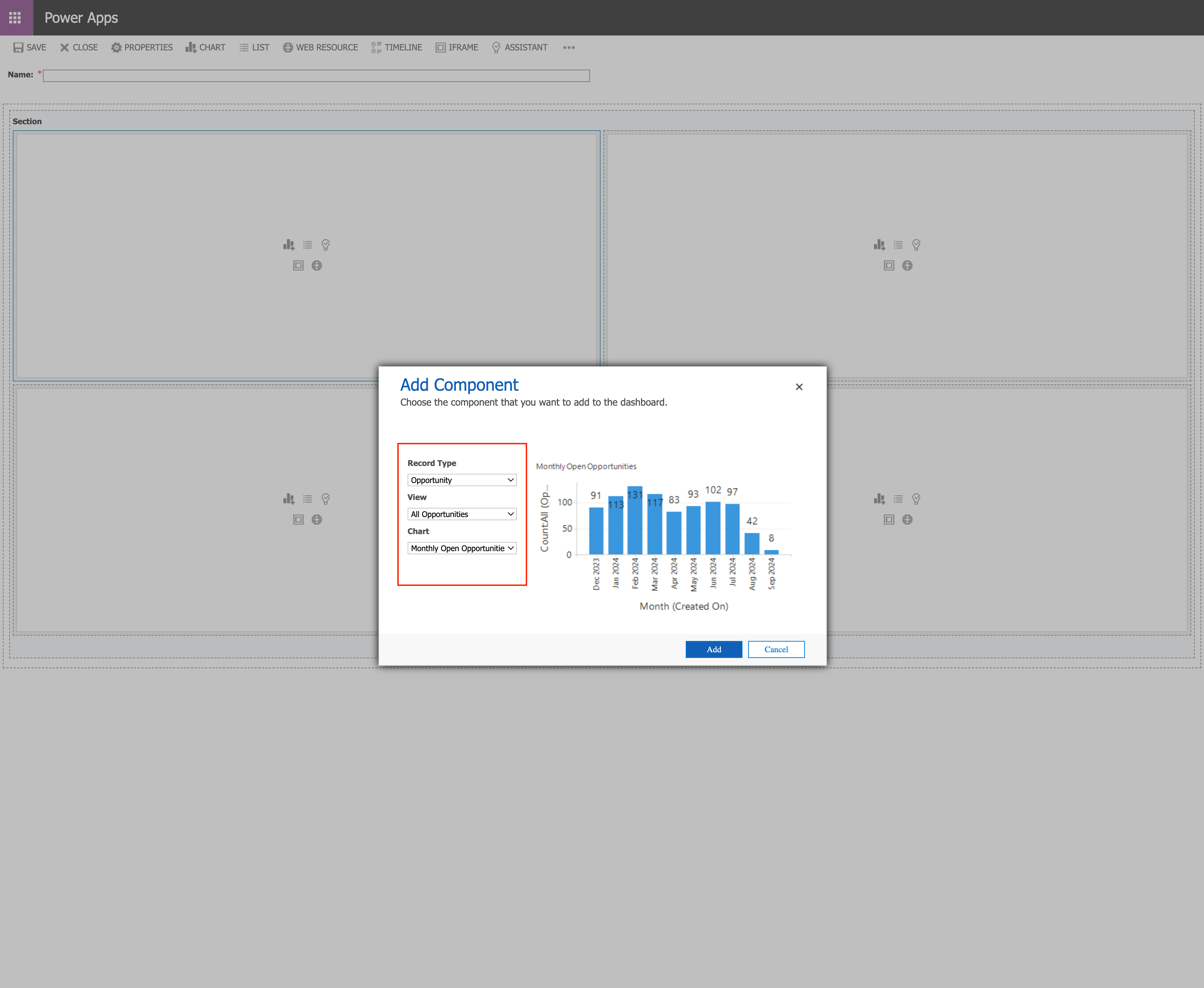Click the Cancel button in dialog
This screenshot has height=988, width=1204.
click(775, 649)
